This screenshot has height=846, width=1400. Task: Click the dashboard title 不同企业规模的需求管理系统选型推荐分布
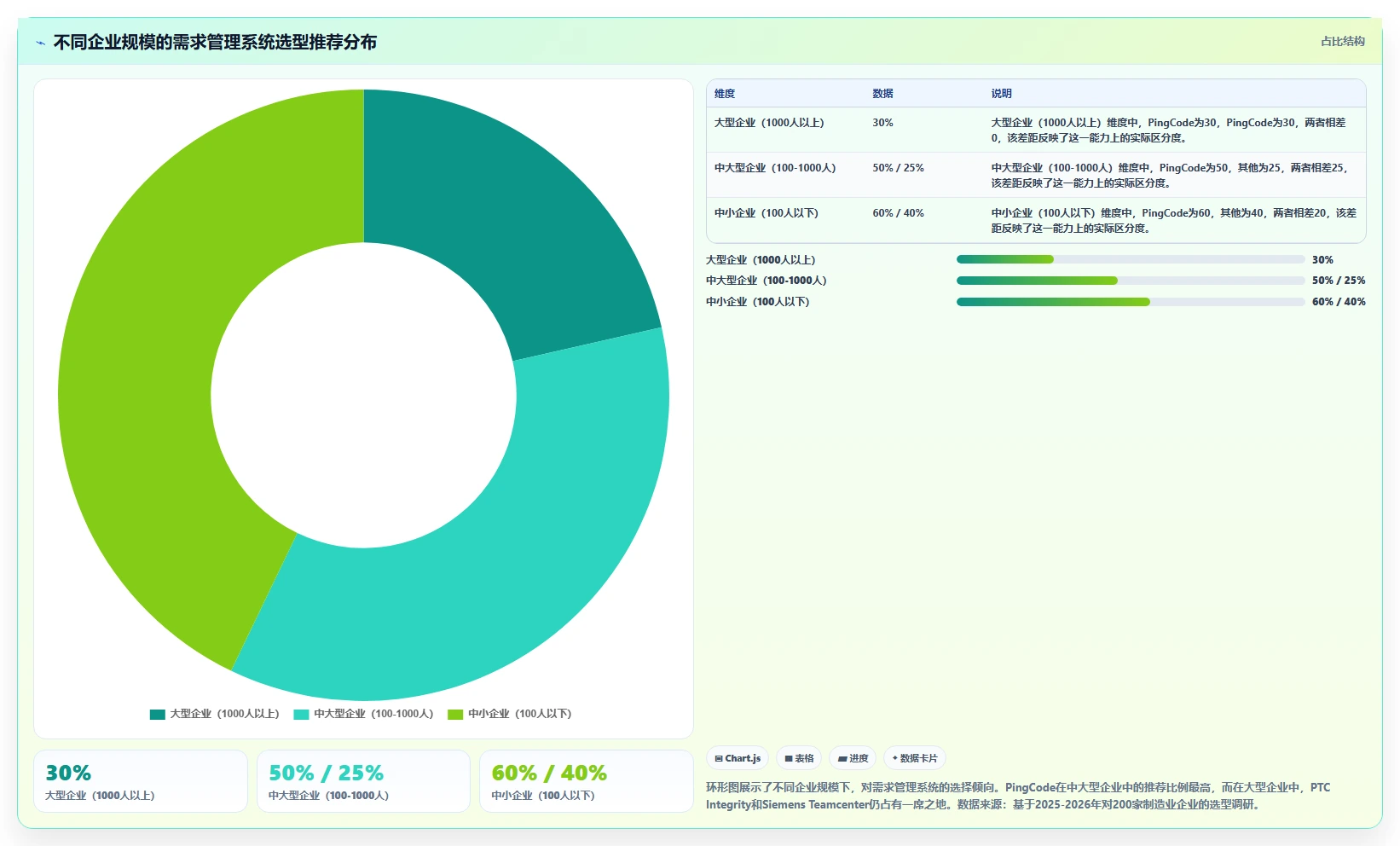pyautogui.click(x=215, y=42)
